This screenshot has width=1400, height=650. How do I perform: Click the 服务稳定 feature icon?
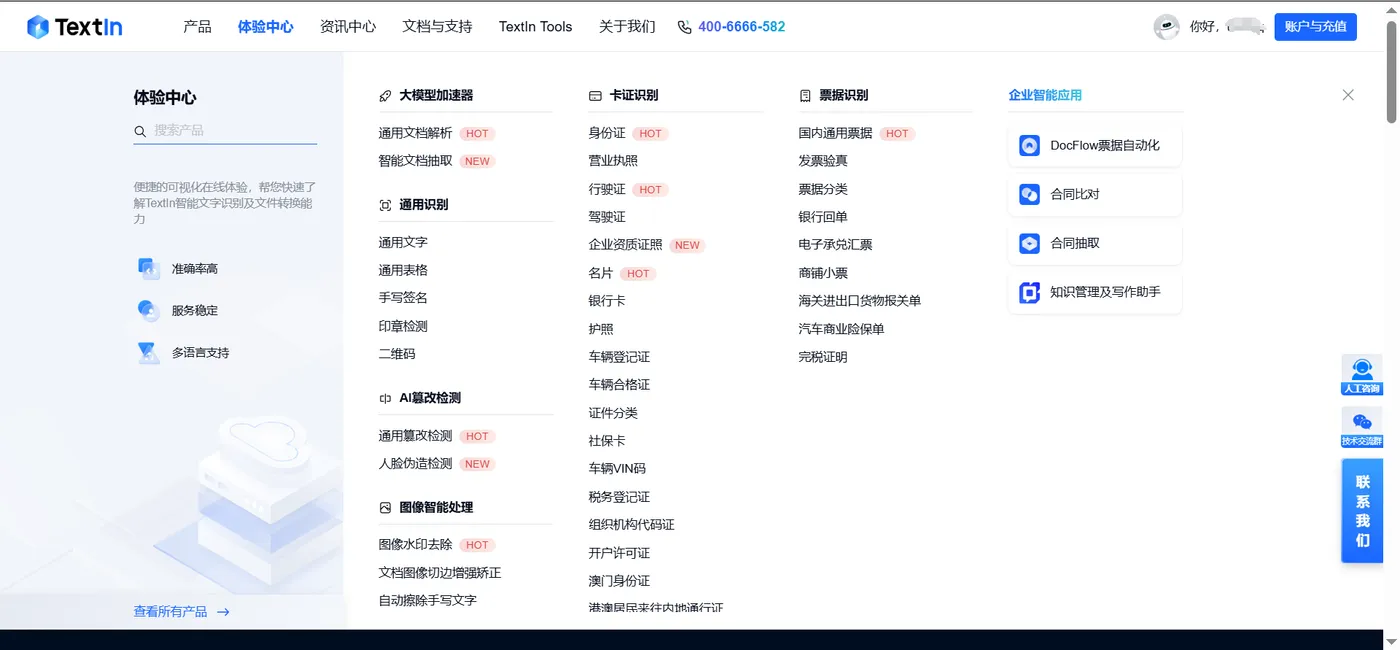(148, 310)
